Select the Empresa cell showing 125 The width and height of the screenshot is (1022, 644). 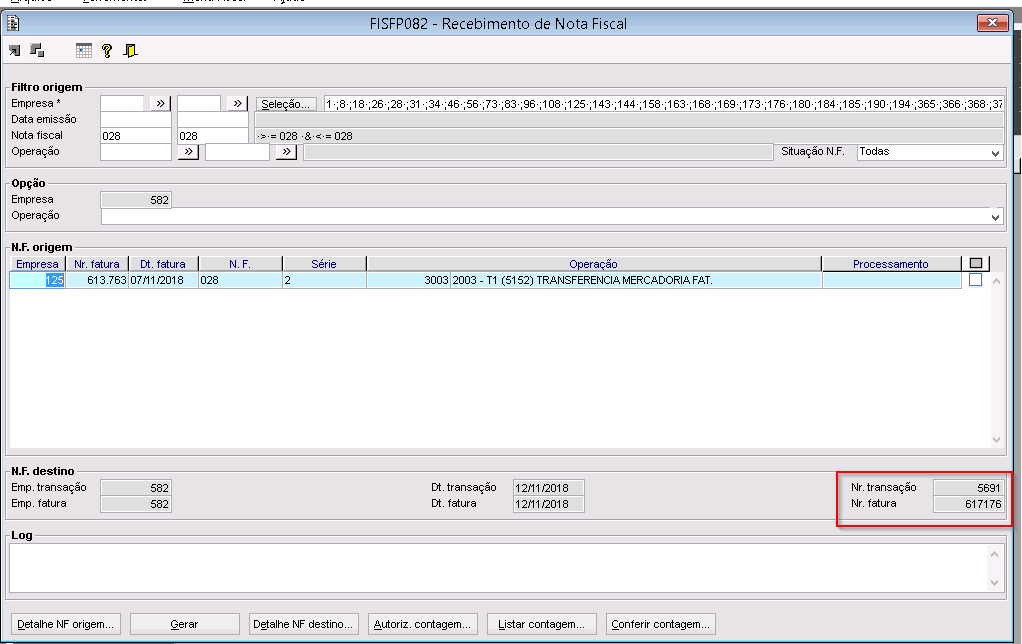pos(37,280)
